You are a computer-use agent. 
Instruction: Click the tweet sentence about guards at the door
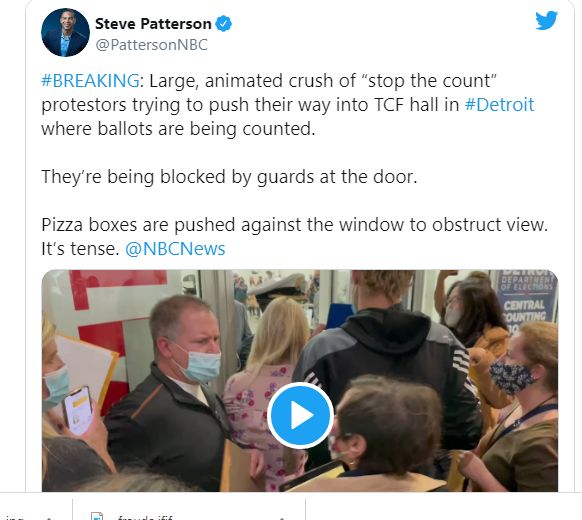click(229, 177)
